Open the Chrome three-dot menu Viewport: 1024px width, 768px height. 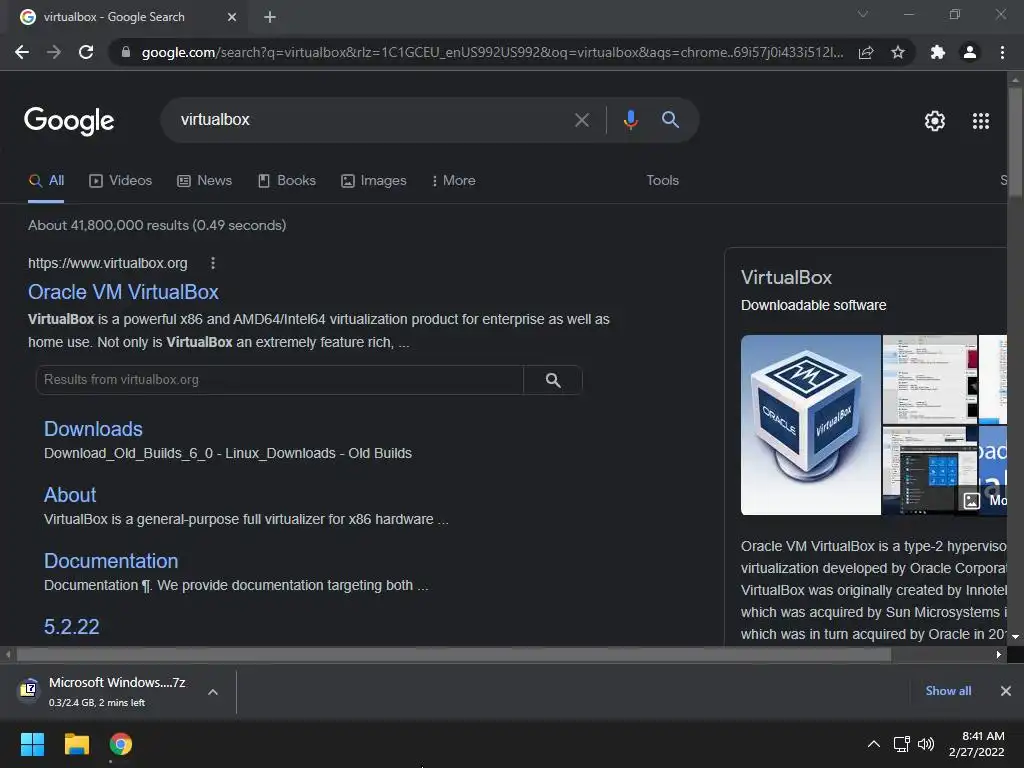[1002, 52]
